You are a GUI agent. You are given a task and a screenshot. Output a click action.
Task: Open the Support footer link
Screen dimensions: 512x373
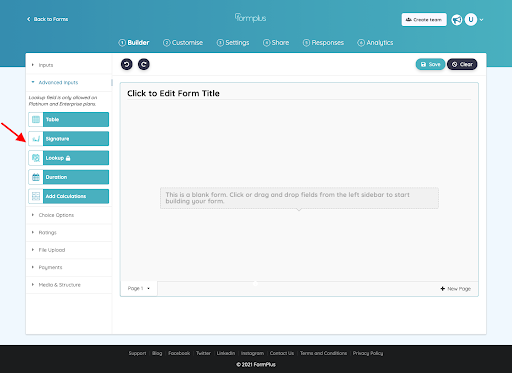137,353
